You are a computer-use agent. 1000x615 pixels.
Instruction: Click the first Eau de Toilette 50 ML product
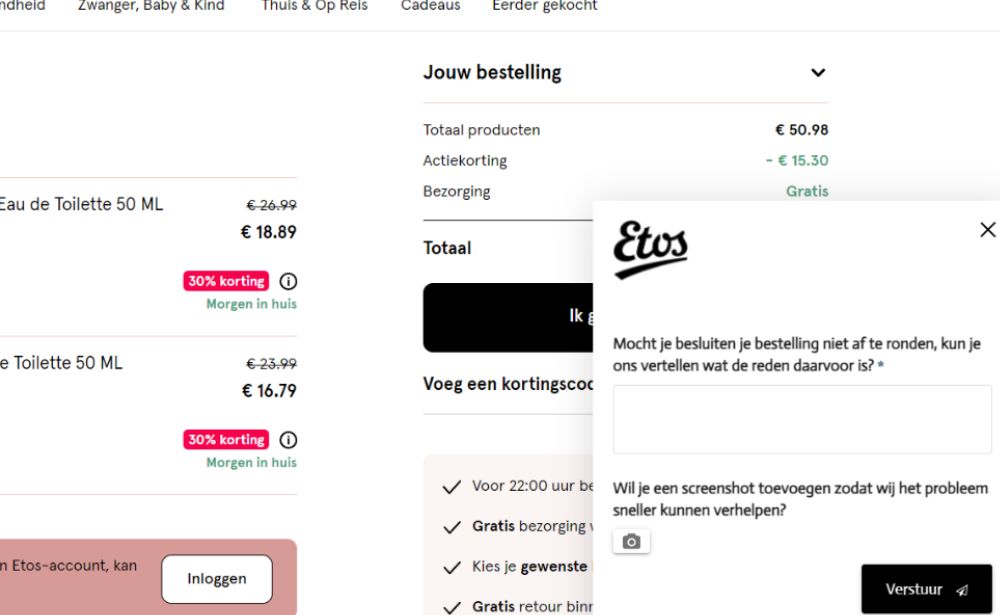click(x=80, y=204)
